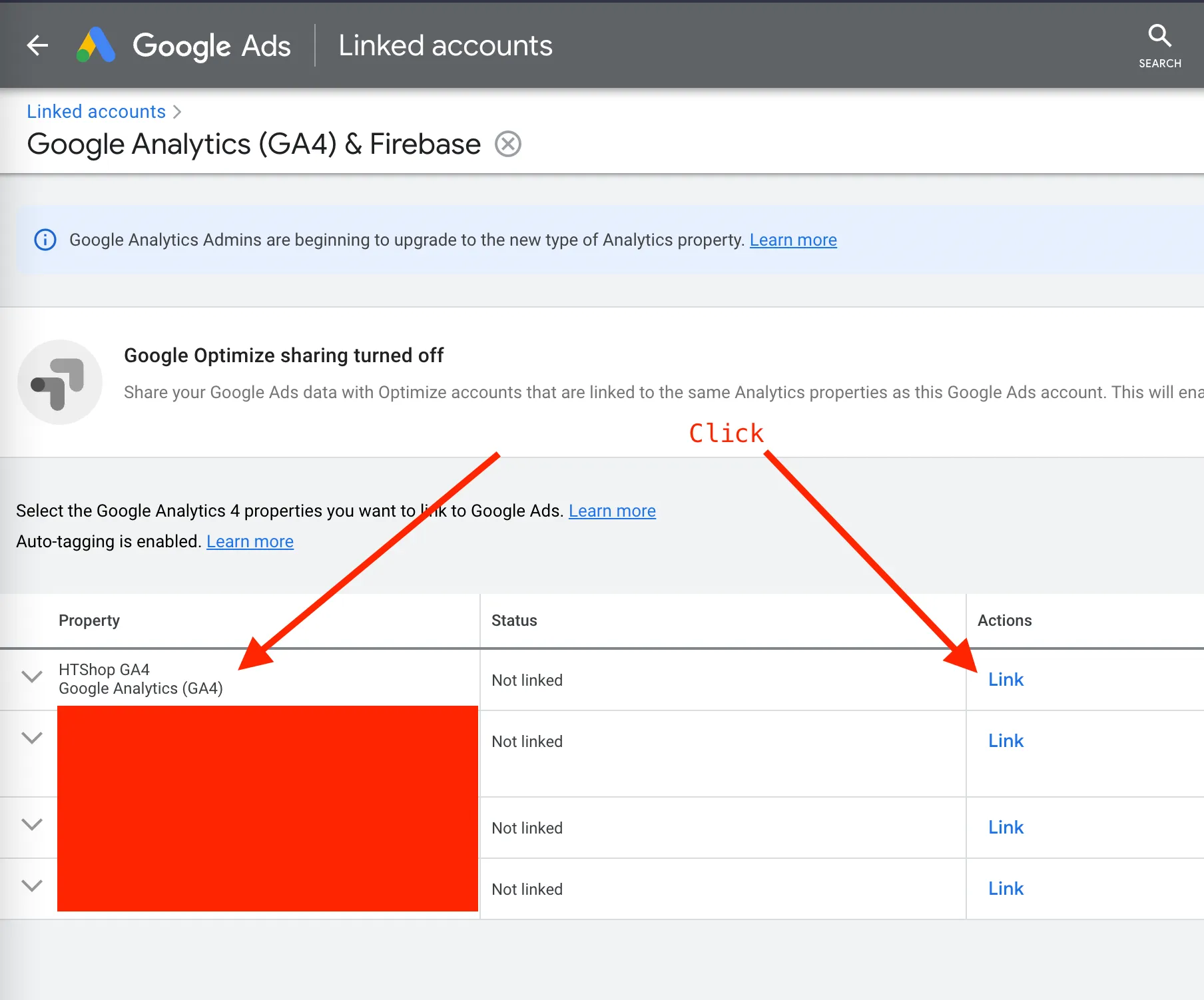Image resolution: width=1204 pixels, height=1000 pixels.
Task: Open Learn more about linking GA4 properties
Action: [x=612, y=511]
